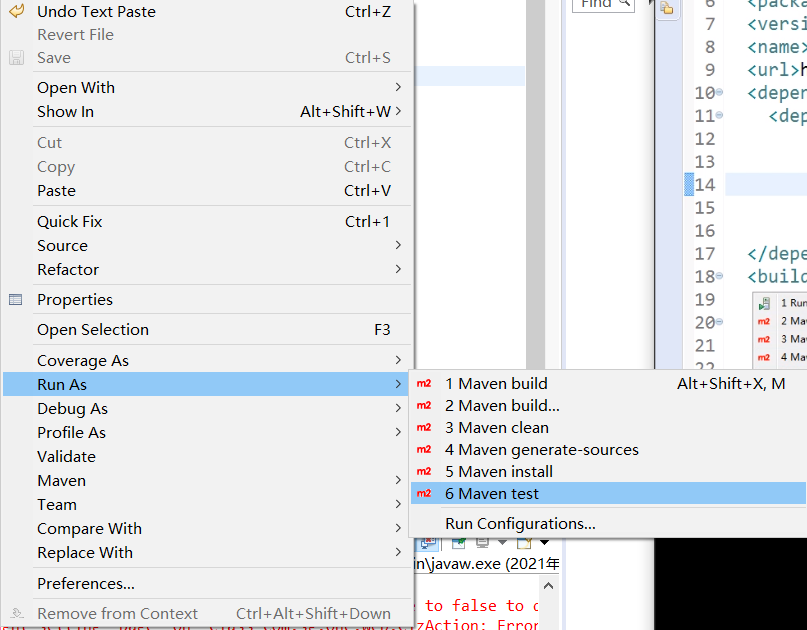The image size is (807, 630).
Task: Click the m2 icon next to Maven install
Action: tap(424, 471)
